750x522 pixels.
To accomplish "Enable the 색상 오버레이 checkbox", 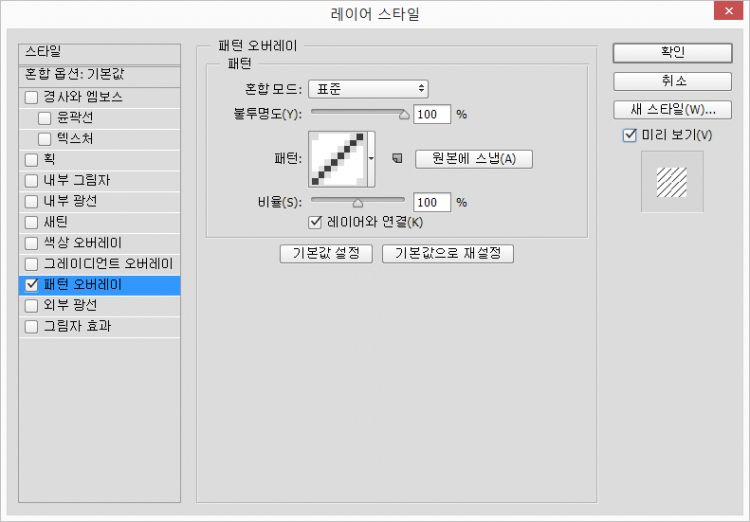I will click(x=31, y=243).
